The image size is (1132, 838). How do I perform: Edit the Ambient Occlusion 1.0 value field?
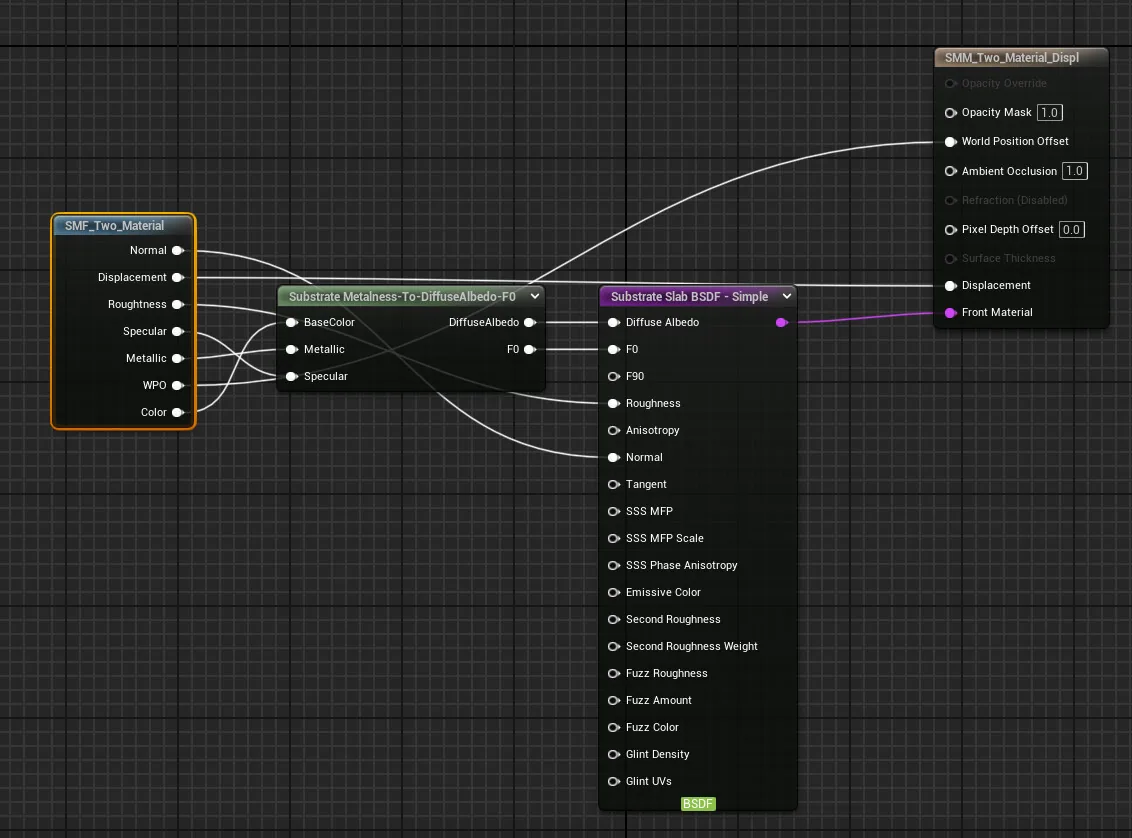(x=1075, y=171)
